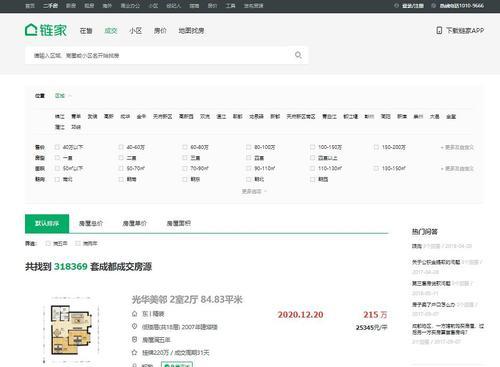Screen dimensions: 500x367
Task: Click the icon beside 登录/注册
Action: pos(396,6)
